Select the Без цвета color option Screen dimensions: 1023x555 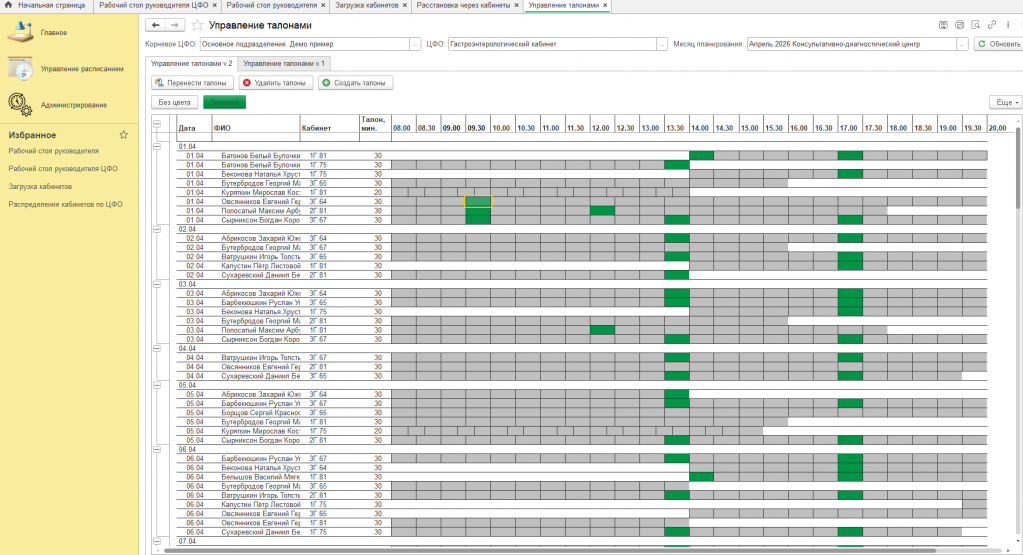174,102
